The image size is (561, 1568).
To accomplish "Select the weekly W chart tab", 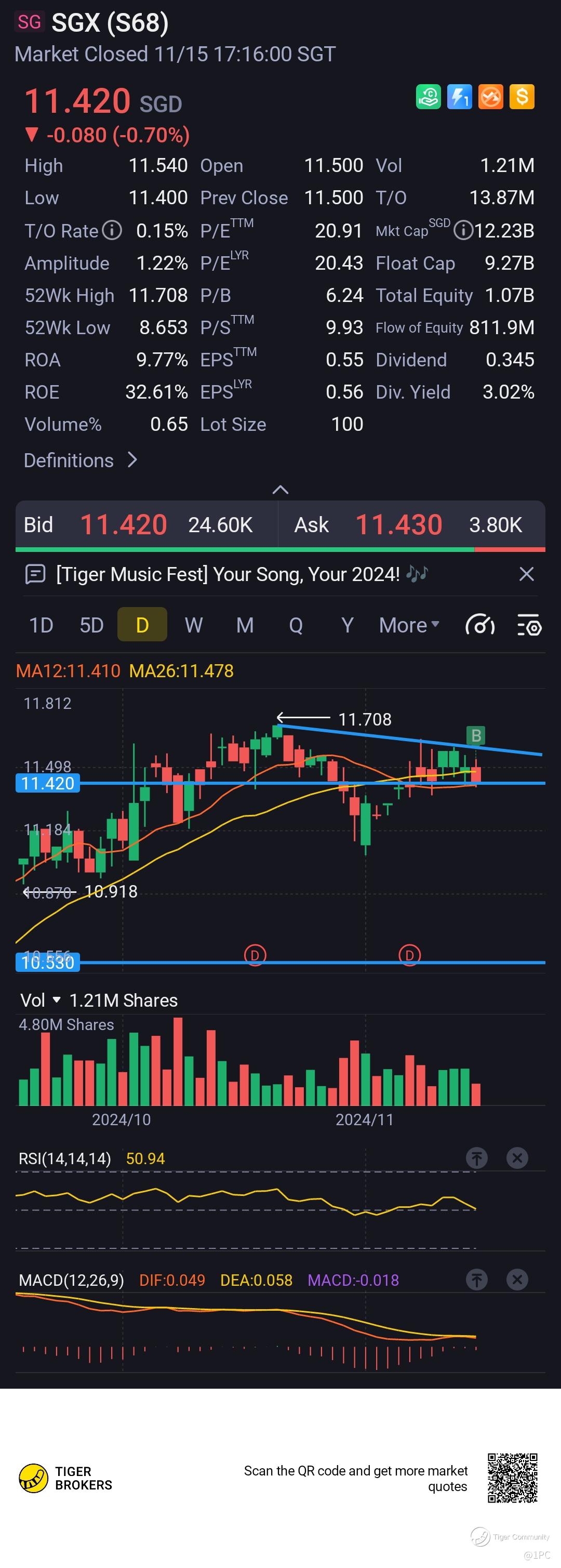I will click(x=193, y=625).
